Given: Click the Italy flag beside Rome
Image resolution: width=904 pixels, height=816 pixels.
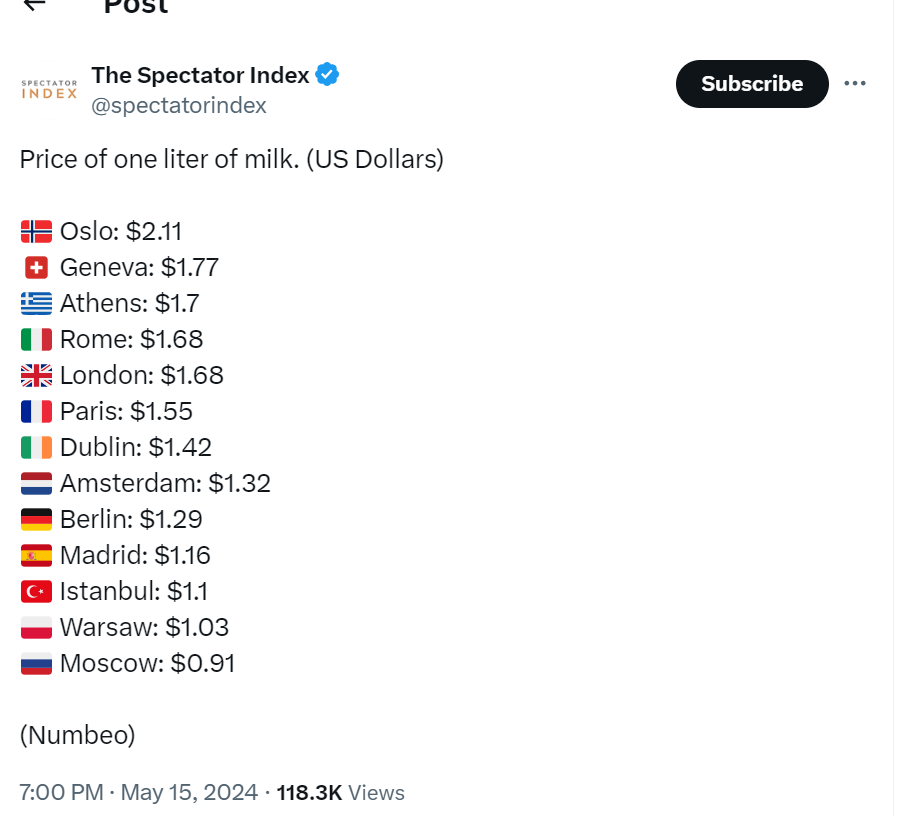Looking at the screenshot, I should click(x=36, y=340).
